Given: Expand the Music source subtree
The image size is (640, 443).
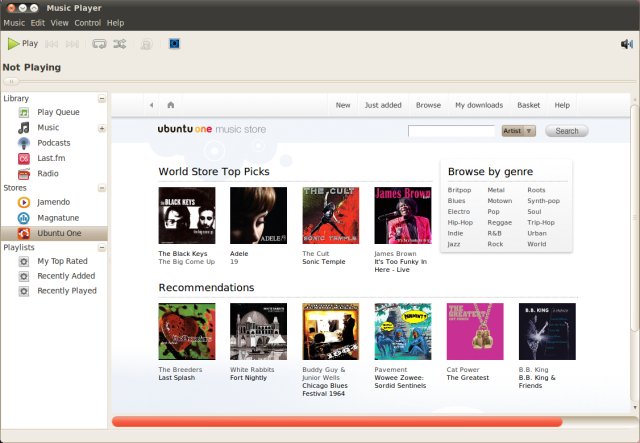Looking at the screenshot, I should 101,128.
